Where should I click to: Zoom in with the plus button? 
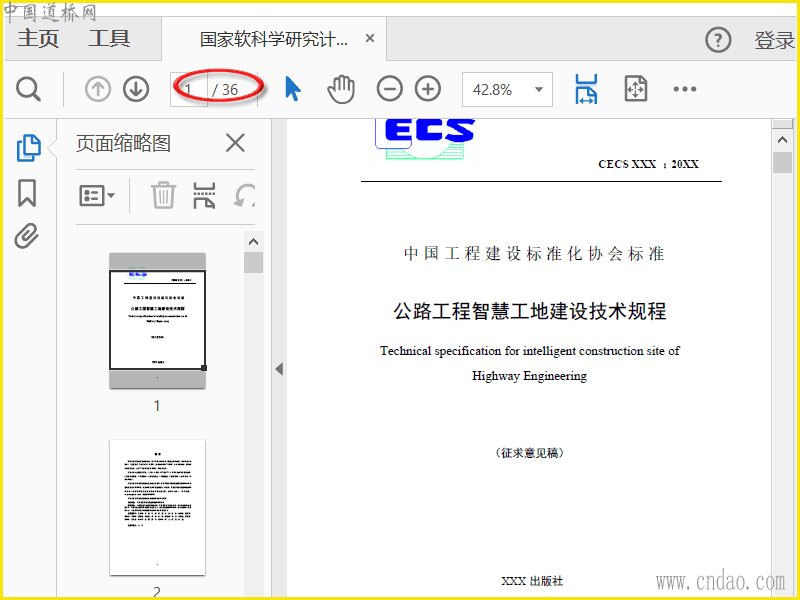tap(428, 89)
